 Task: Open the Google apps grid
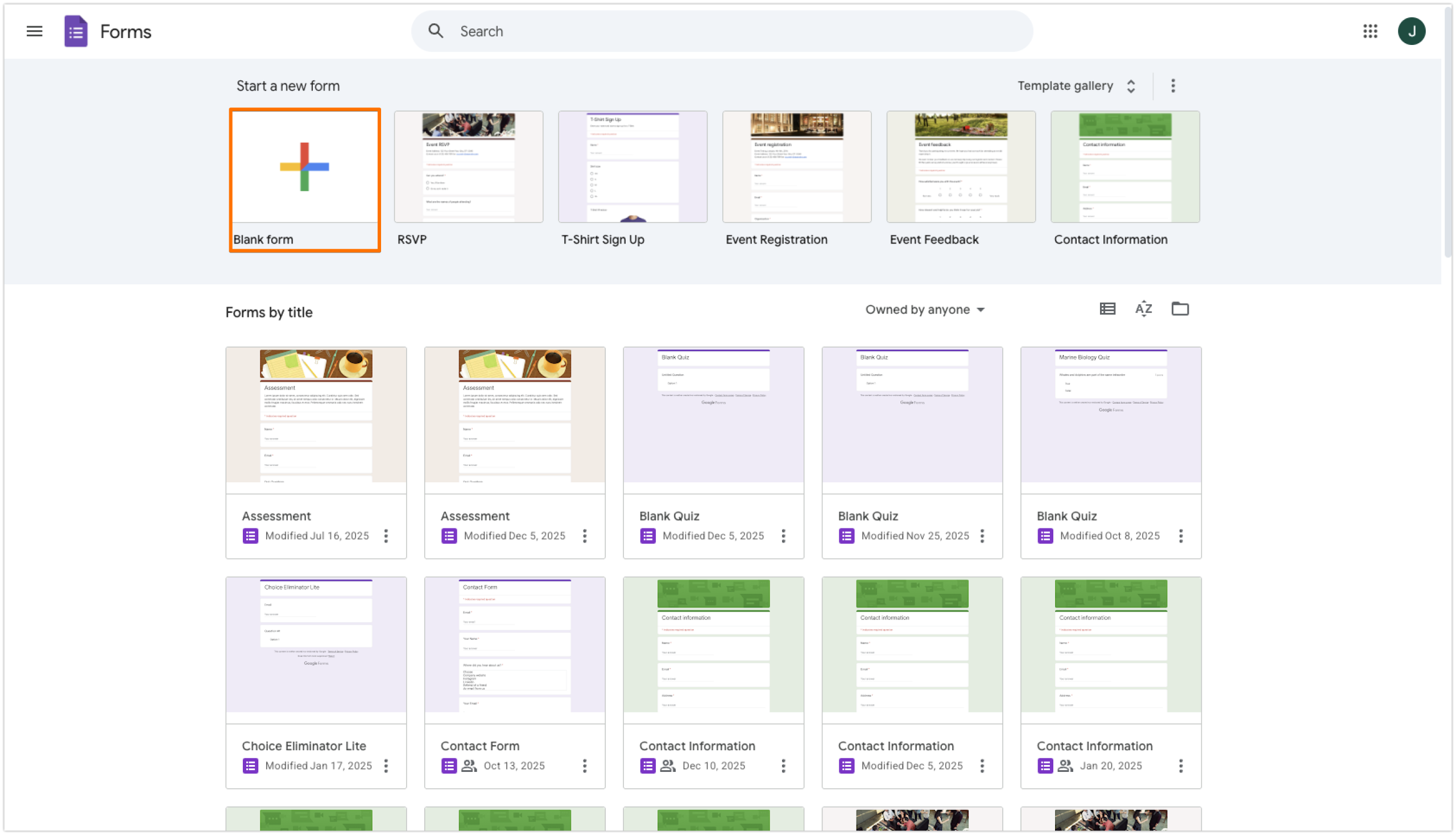pyautogui.click(x=1370, y=31)
